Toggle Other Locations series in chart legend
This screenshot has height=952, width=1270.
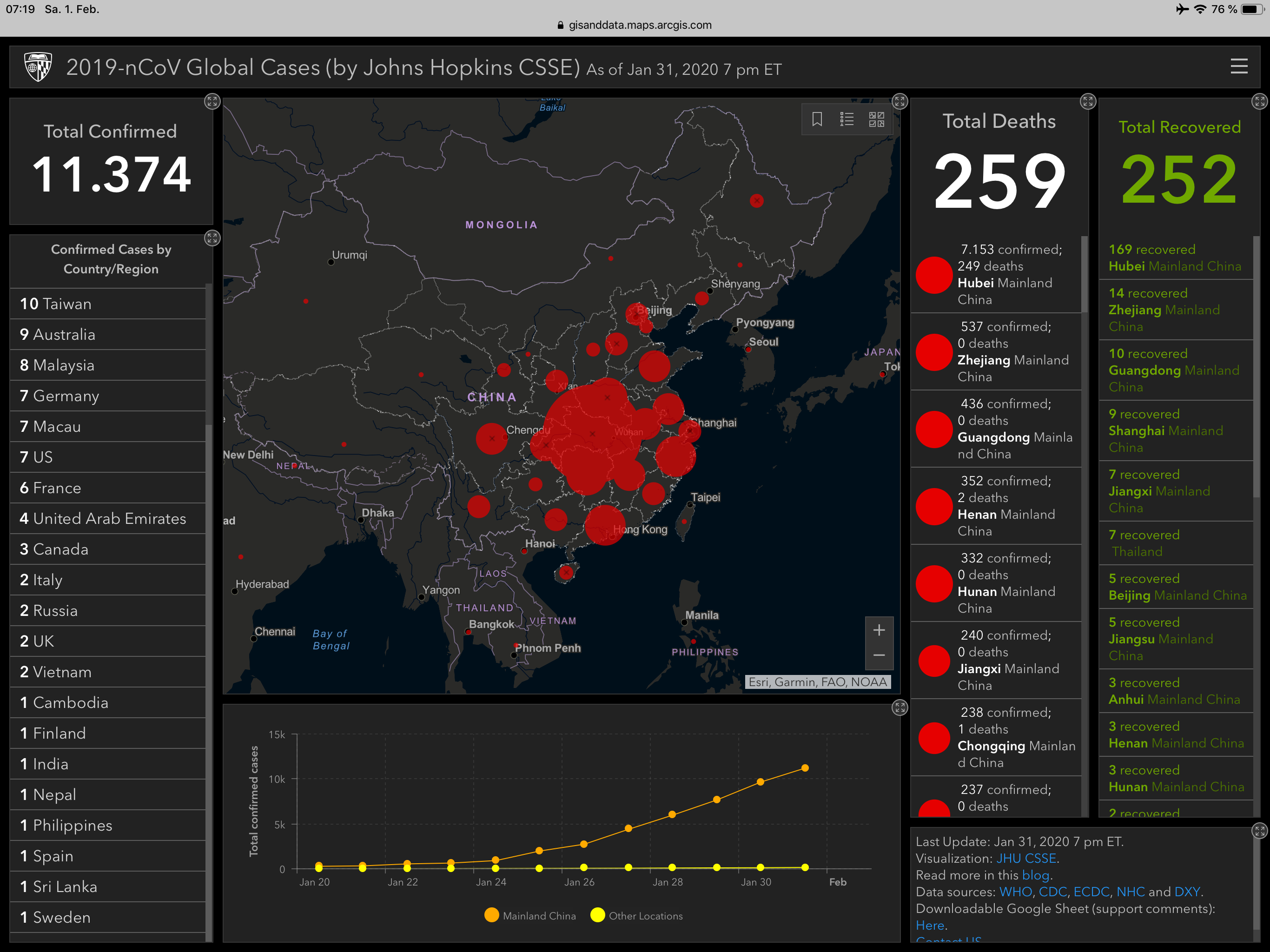coord(637,916)
